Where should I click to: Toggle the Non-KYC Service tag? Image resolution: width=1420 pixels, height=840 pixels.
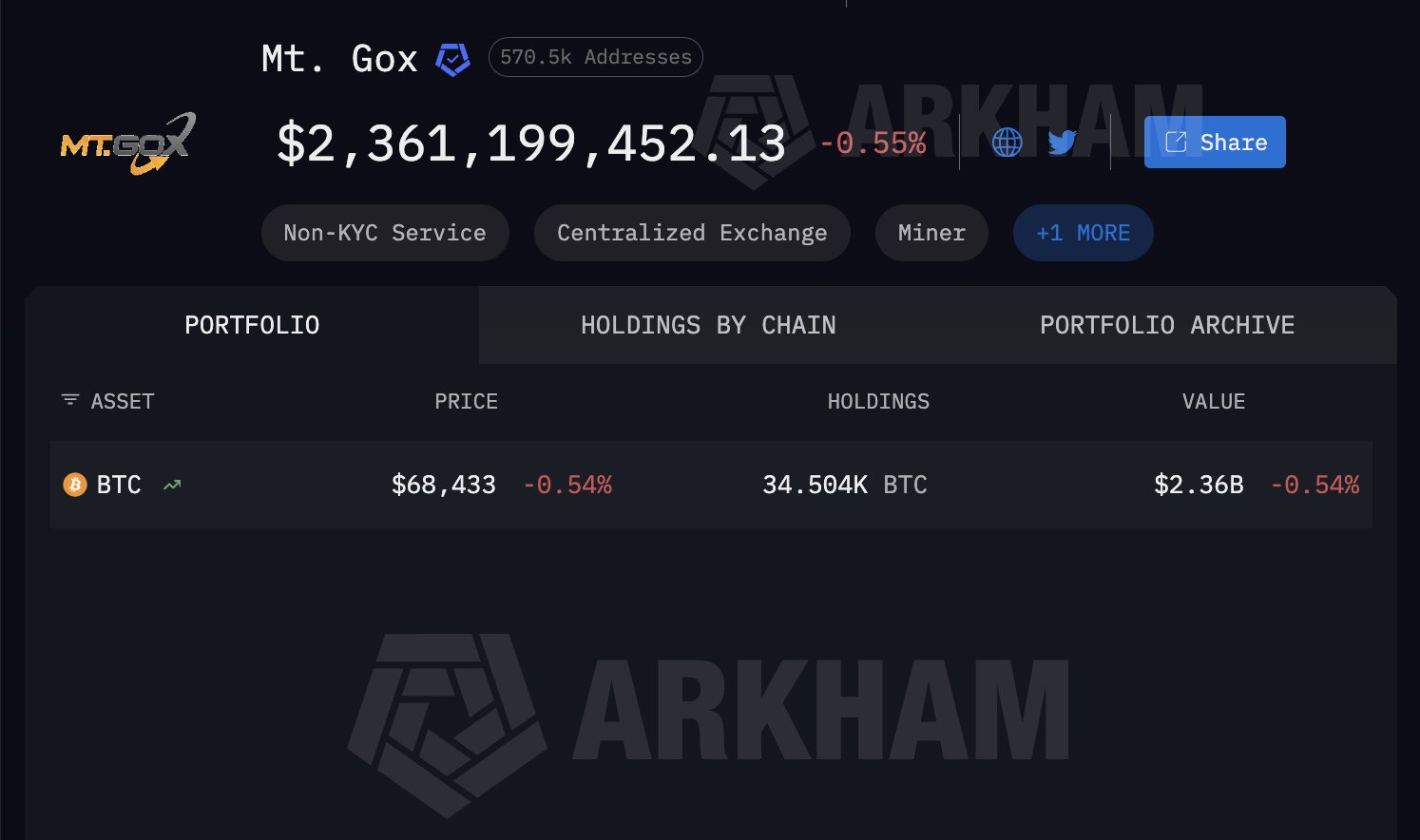[x=384, y=232]
